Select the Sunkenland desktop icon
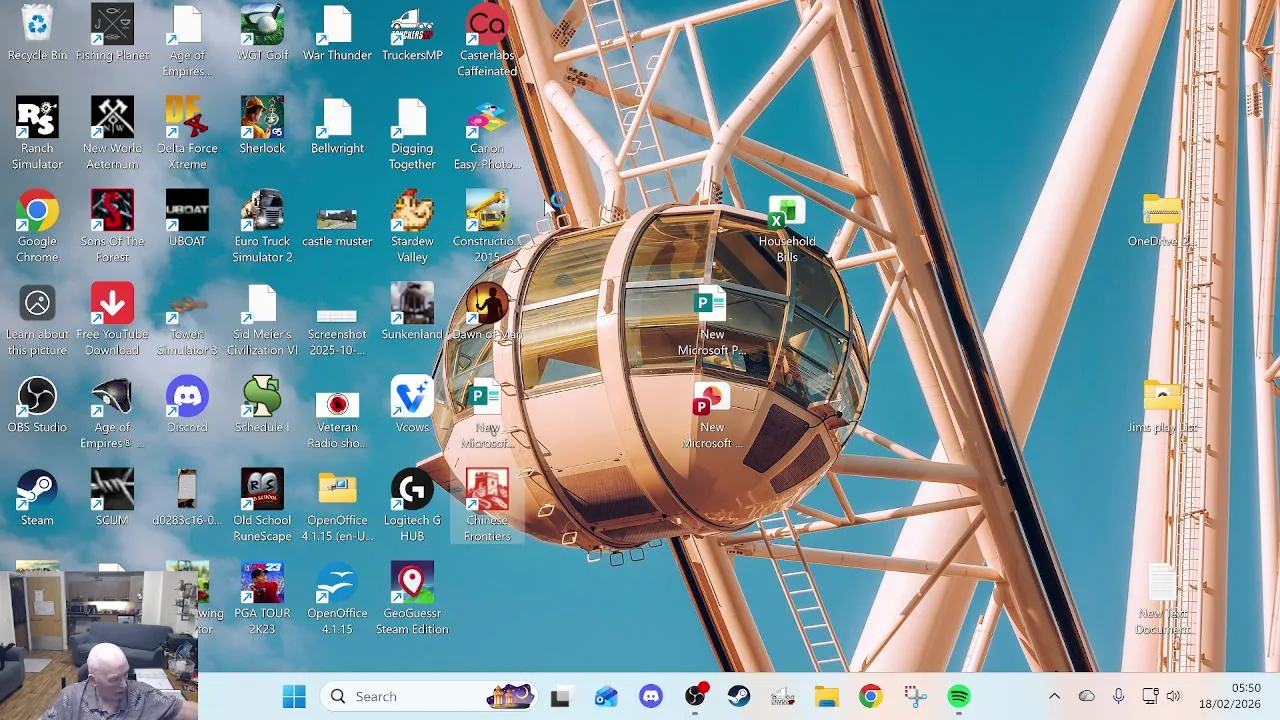Viewport: 1280px width, 720px height. coord(412,313)
